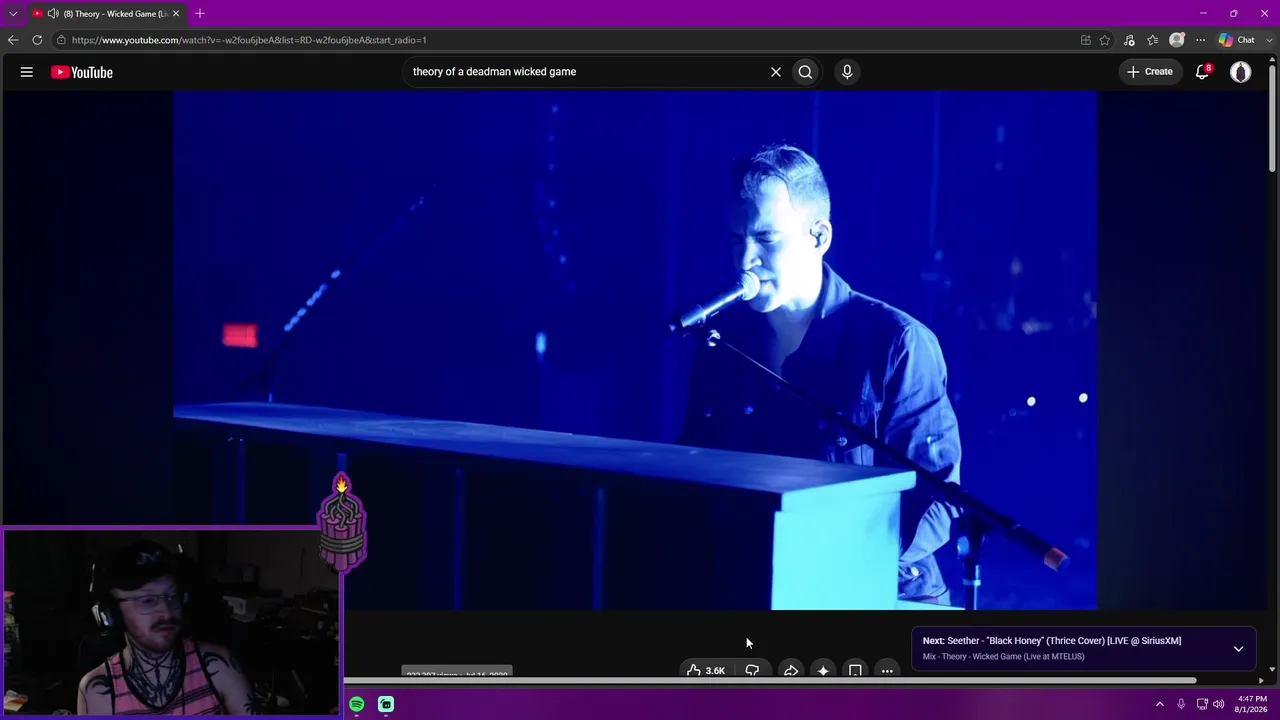Start voice search with the microphone

point(847,72)
